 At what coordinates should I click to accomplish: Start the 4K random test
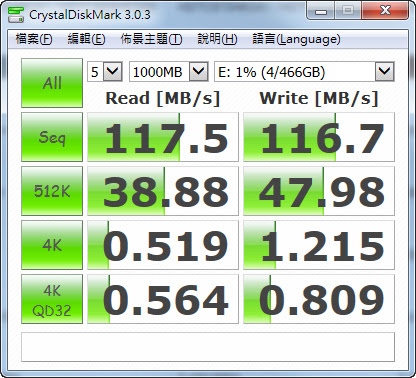tap(52, 245)
